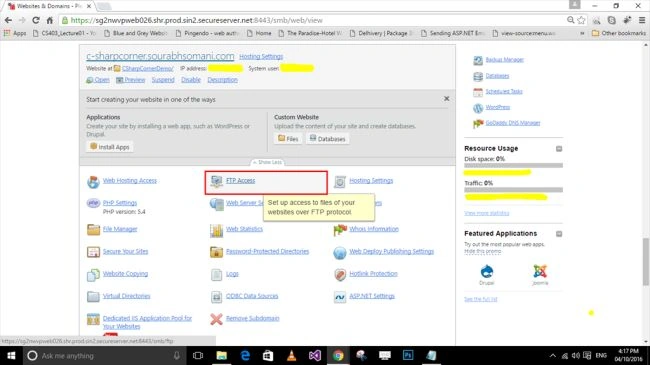Click the Backup Manager icon in sidebar

point(478,61)
